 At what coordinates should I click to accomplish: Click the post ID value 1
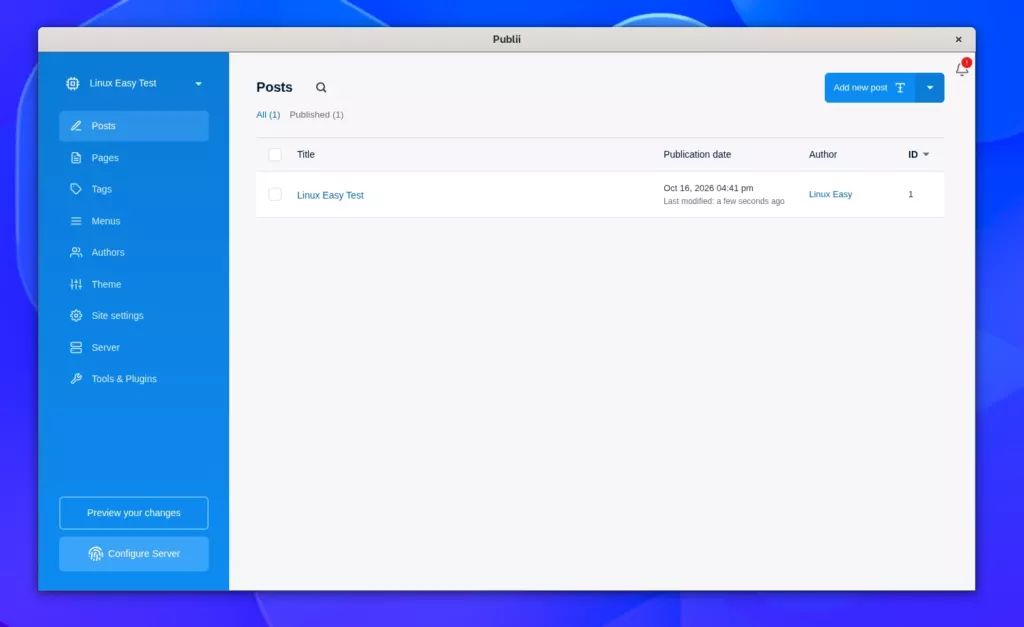(x=911, y=195)
